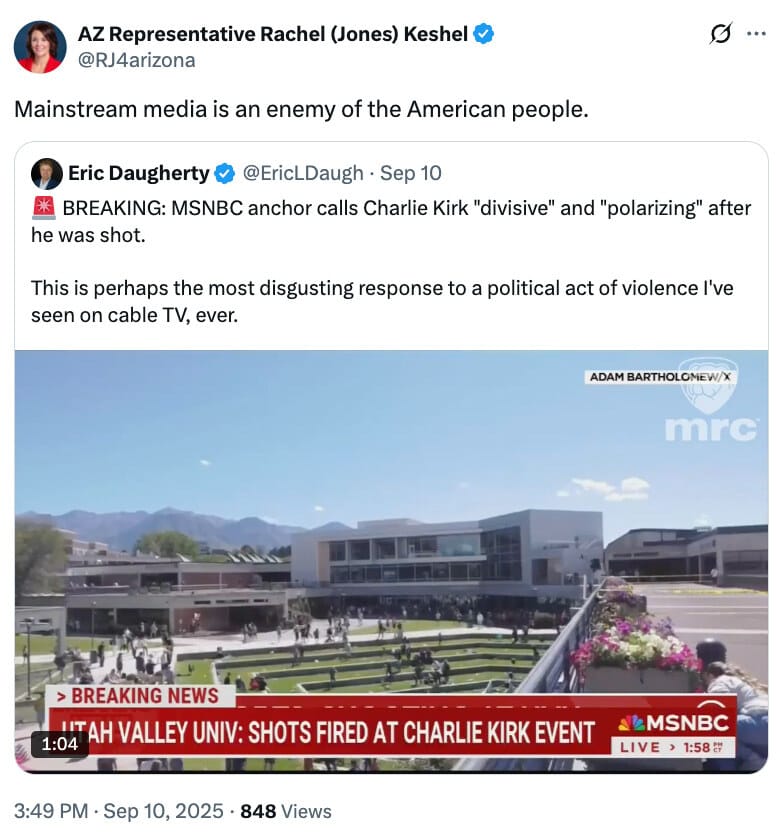The height and width of the screenshot is (834, 782).
Task: Click the main tweet text about mainstream media
Action: click(301, 110)
